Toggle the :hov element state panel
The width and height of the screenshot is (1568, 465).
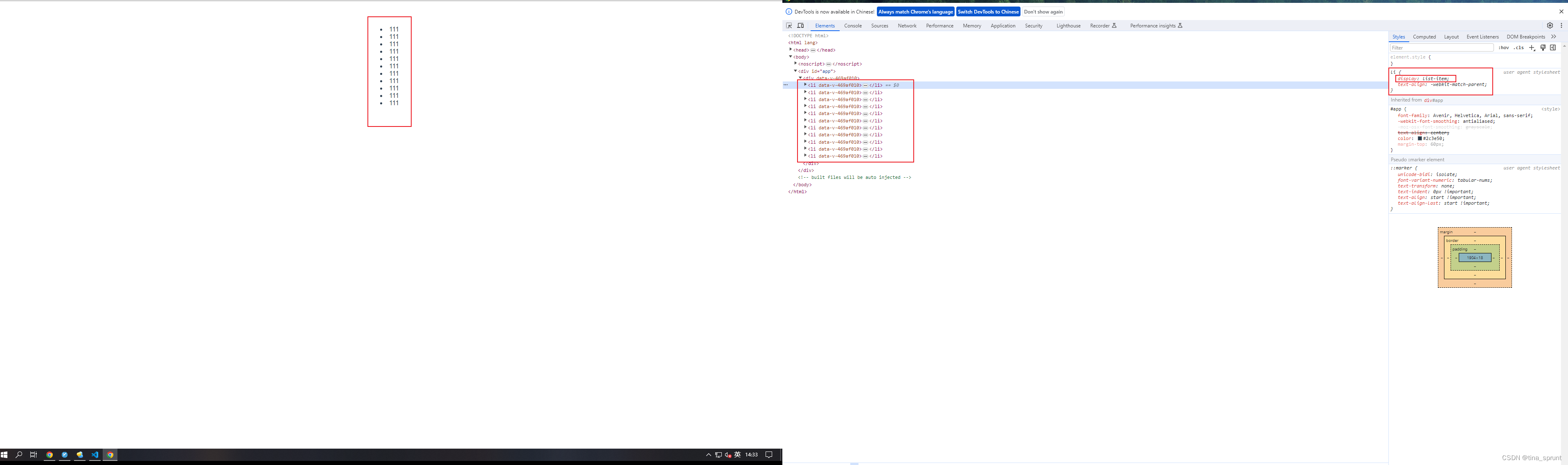[1503, 47]
